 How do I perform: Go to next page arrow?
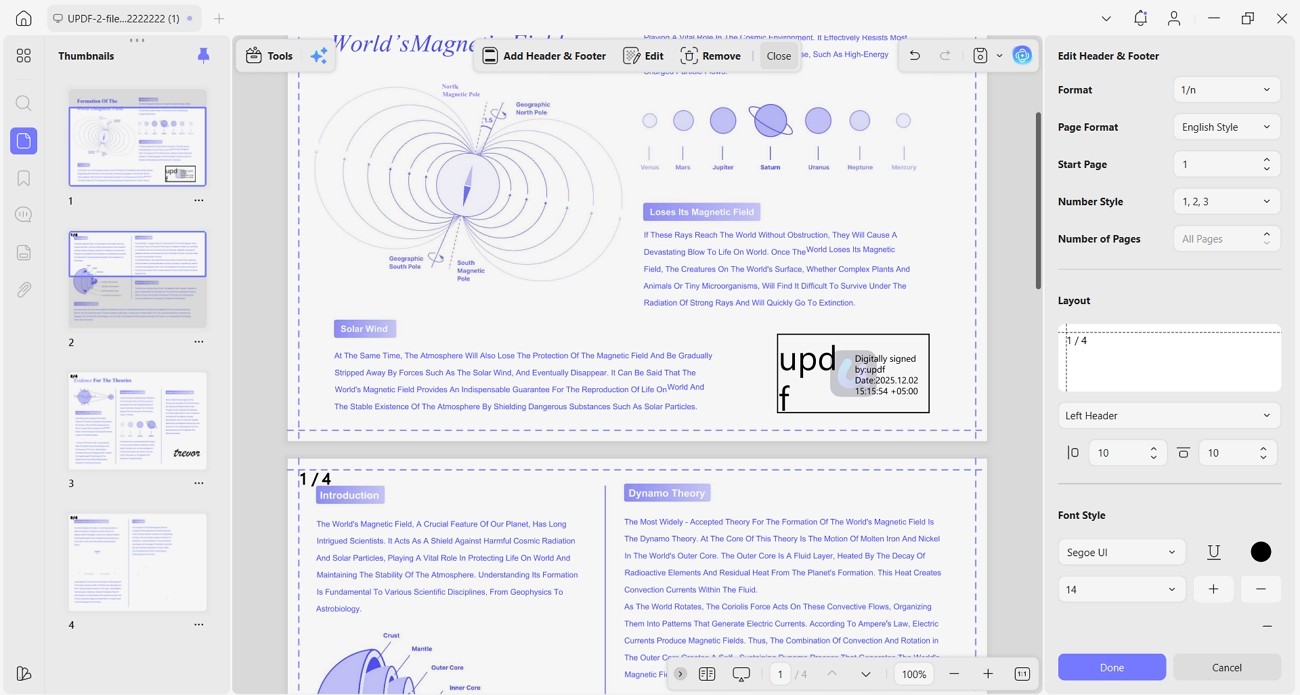pos(866,674)
